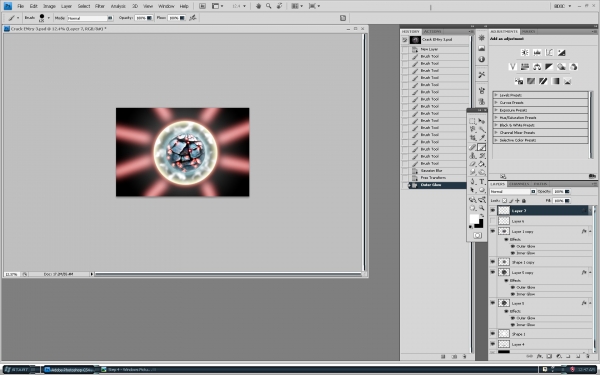Viewport: 600px width, 375px height.
Task: Hide the Layer 5 copy layer
Action: click(x=492, y=272)
